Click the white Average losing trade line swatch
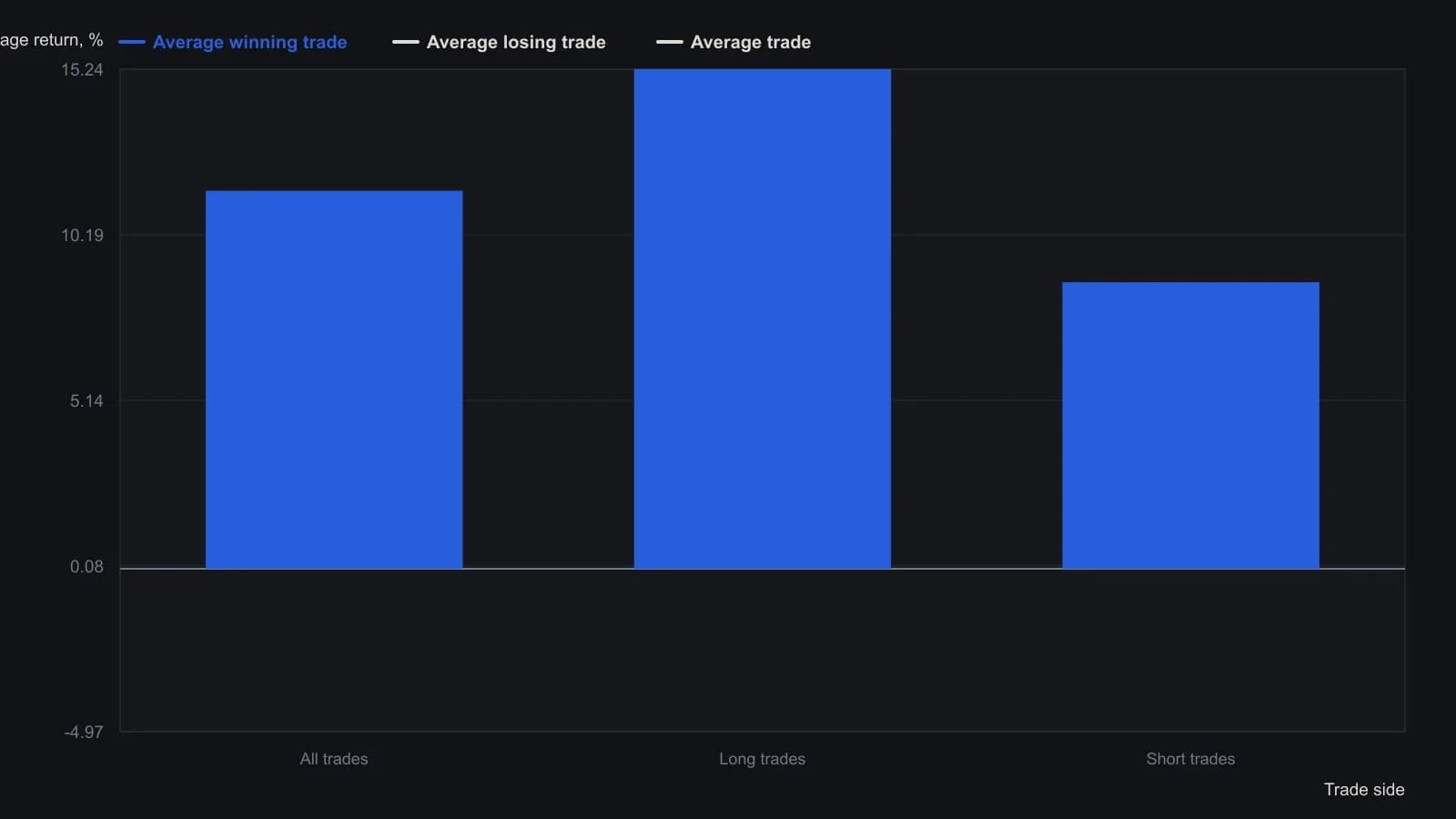The image size is (1456, 819). [x=405, y=42]
